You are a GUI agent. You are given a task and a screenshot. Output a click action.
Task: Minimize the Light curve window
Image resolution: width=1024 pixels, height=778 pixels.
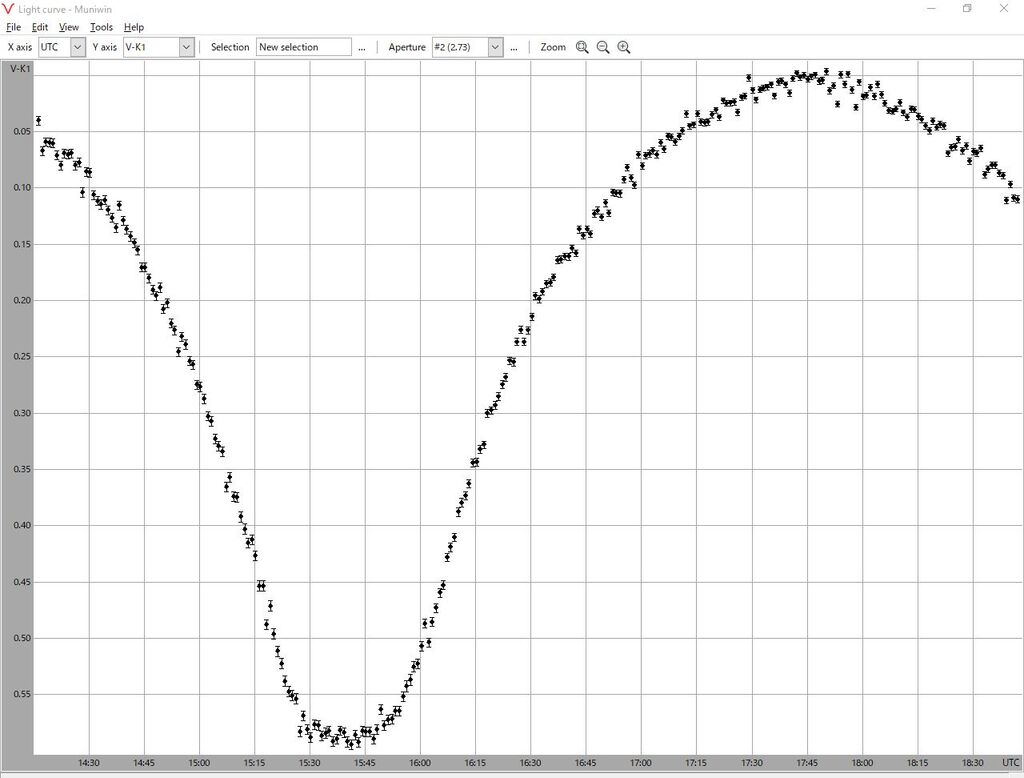coord(930,9)
